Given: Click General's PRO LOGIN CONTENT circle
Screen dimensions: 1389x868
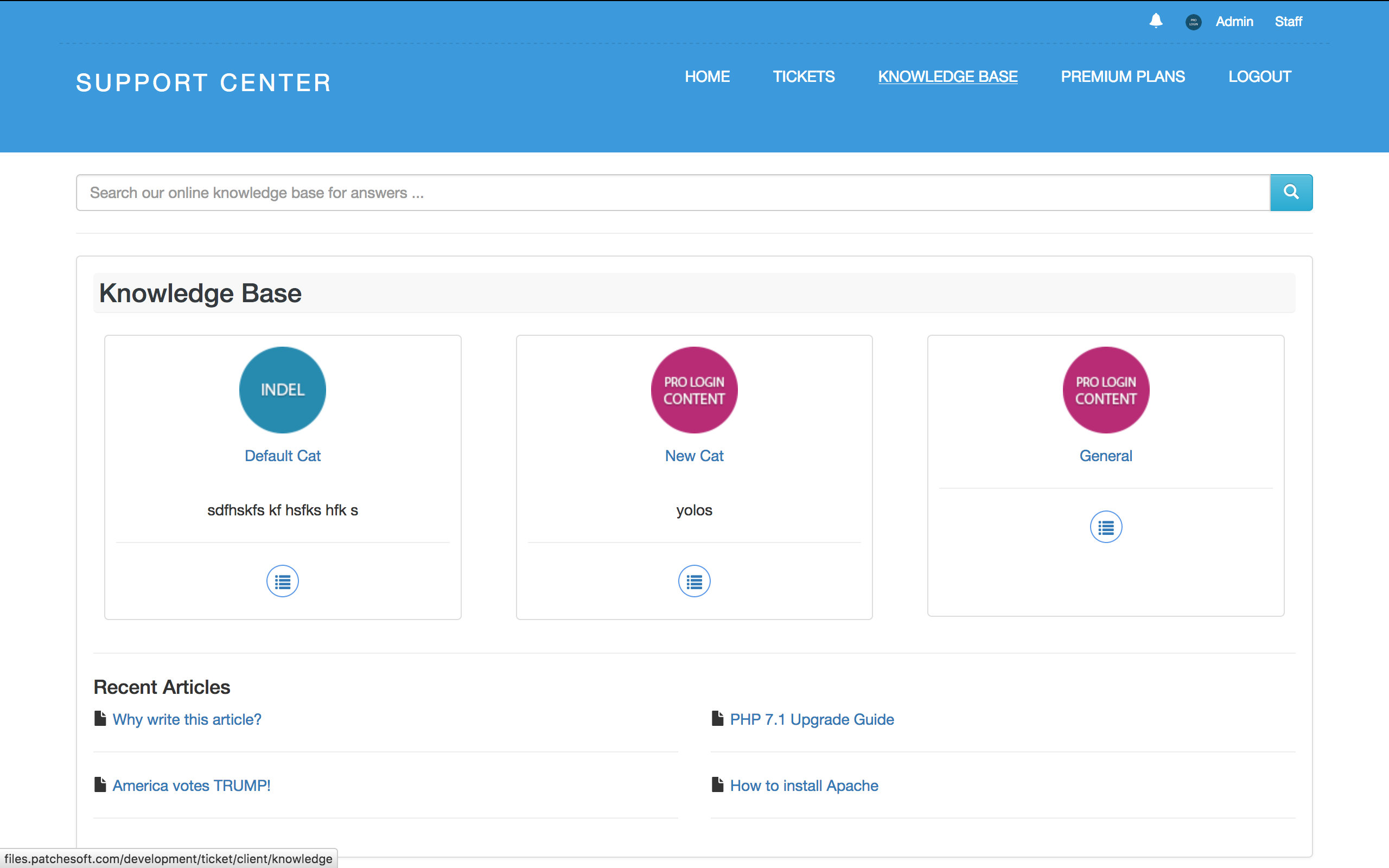Looking at the screenshot, I should [x=1105, y=390].
